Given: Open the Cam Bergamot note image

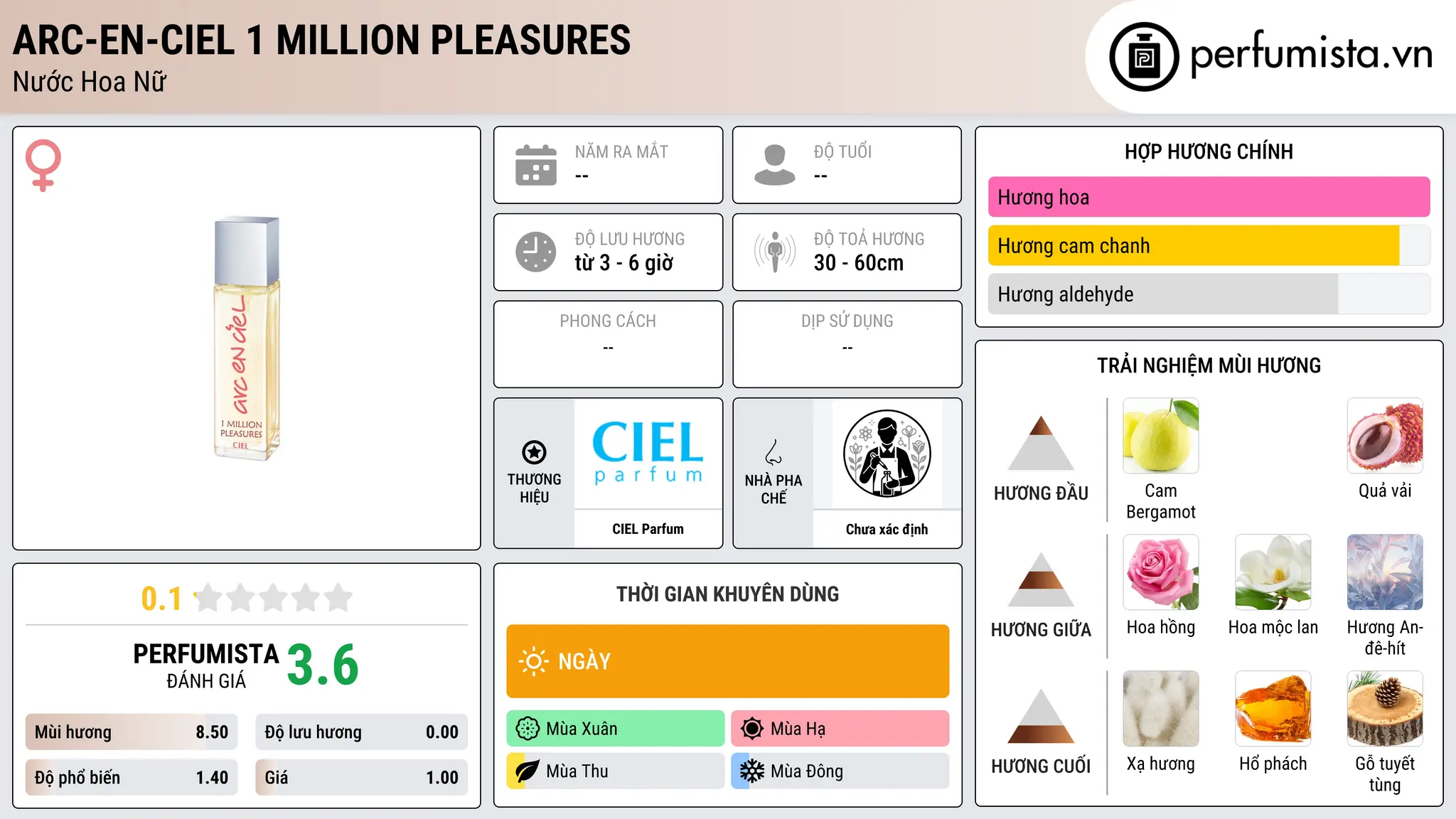Looking at the screenshot, I should coord(1161,436).
